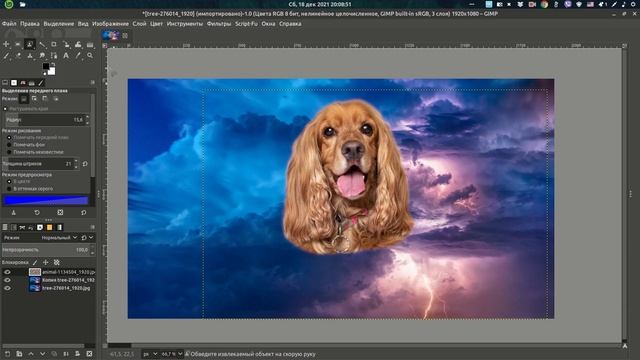Delete layer button in Layers panel
640x360 pixels.
(x=89, y=354)
